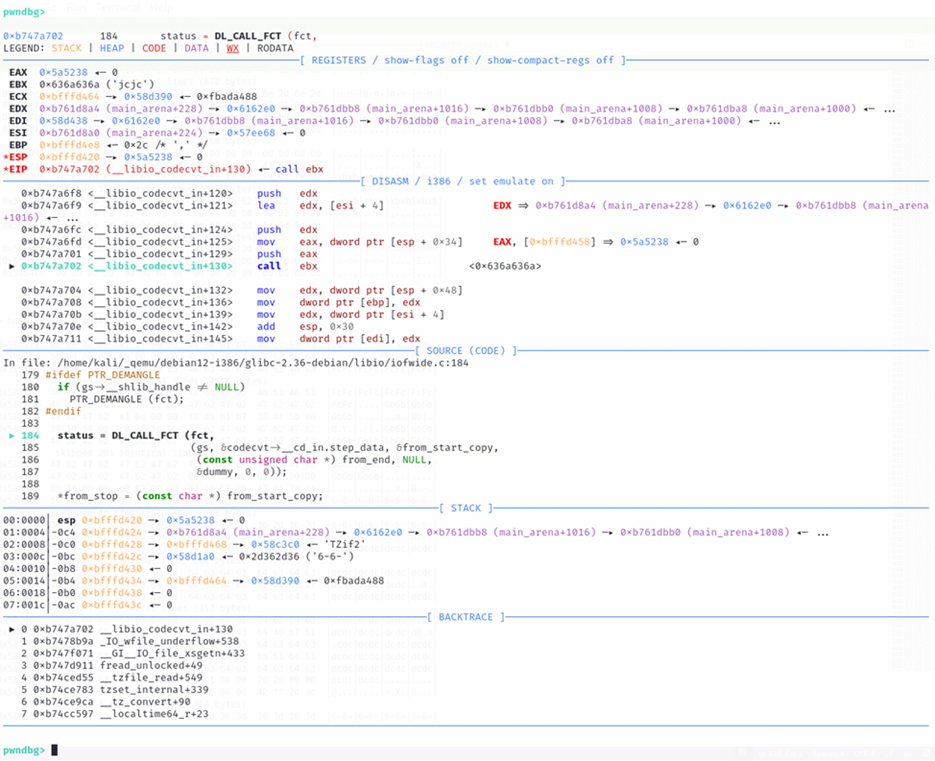The width and height of the screenshot is (935, 761).
Task: Select the EBX register value 0x636a636a
Action: coord(69,85)
